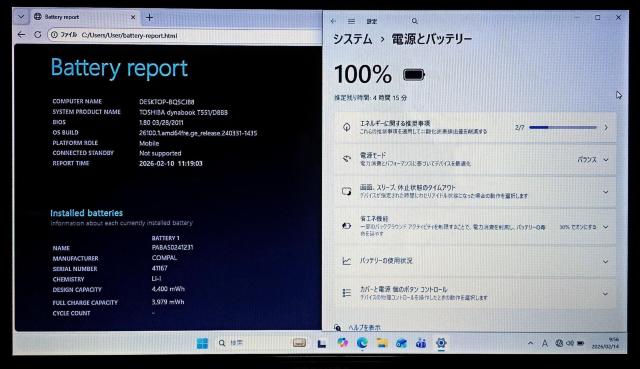Expand the 画面、スリープ、休止状態のタイムアウト section
Image resolution: width=640 pixels, height=369 pixels.
point(475,191)
